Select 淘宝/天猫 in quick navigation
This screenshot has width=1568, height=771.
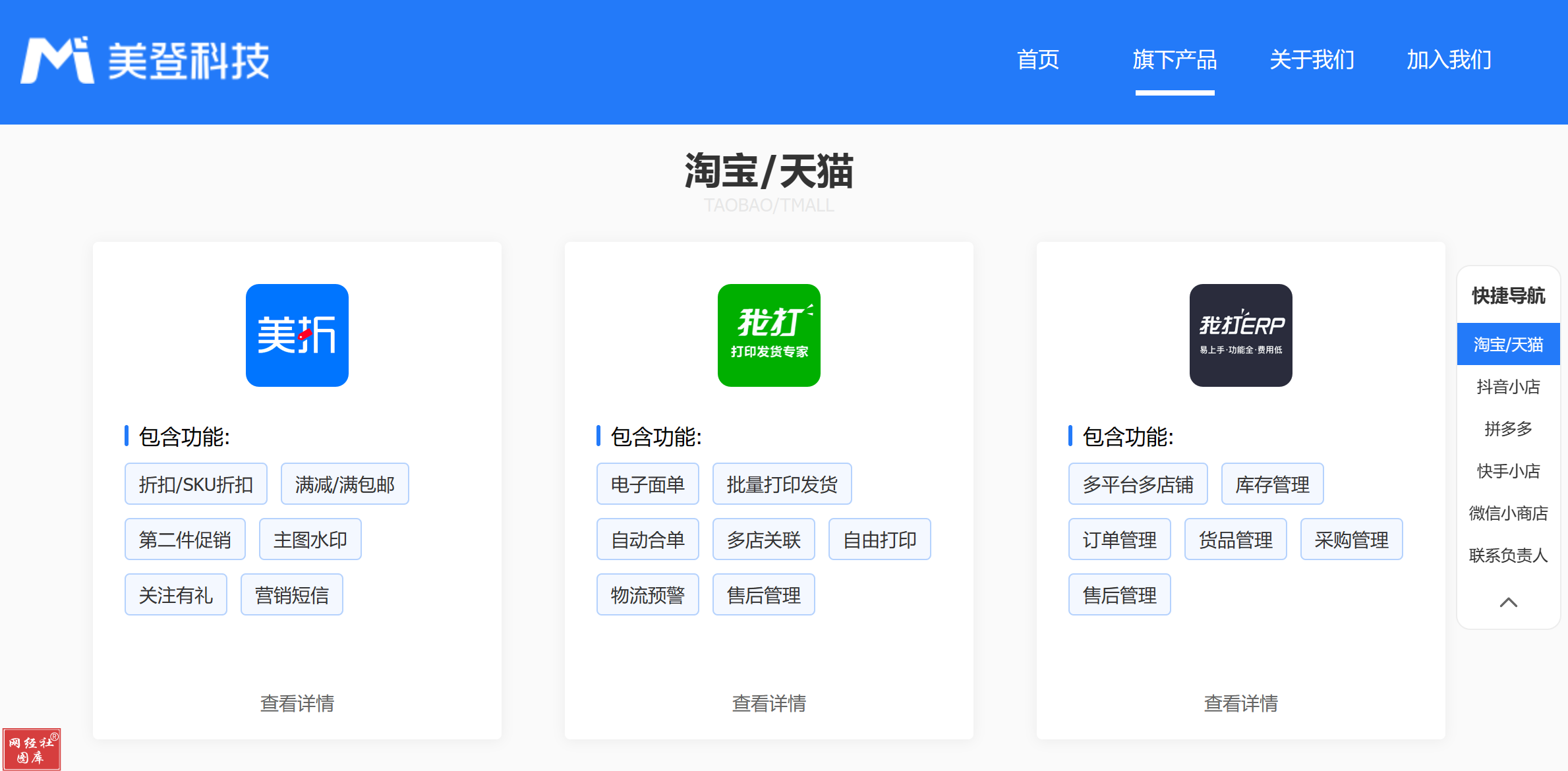click(1509, 344)
